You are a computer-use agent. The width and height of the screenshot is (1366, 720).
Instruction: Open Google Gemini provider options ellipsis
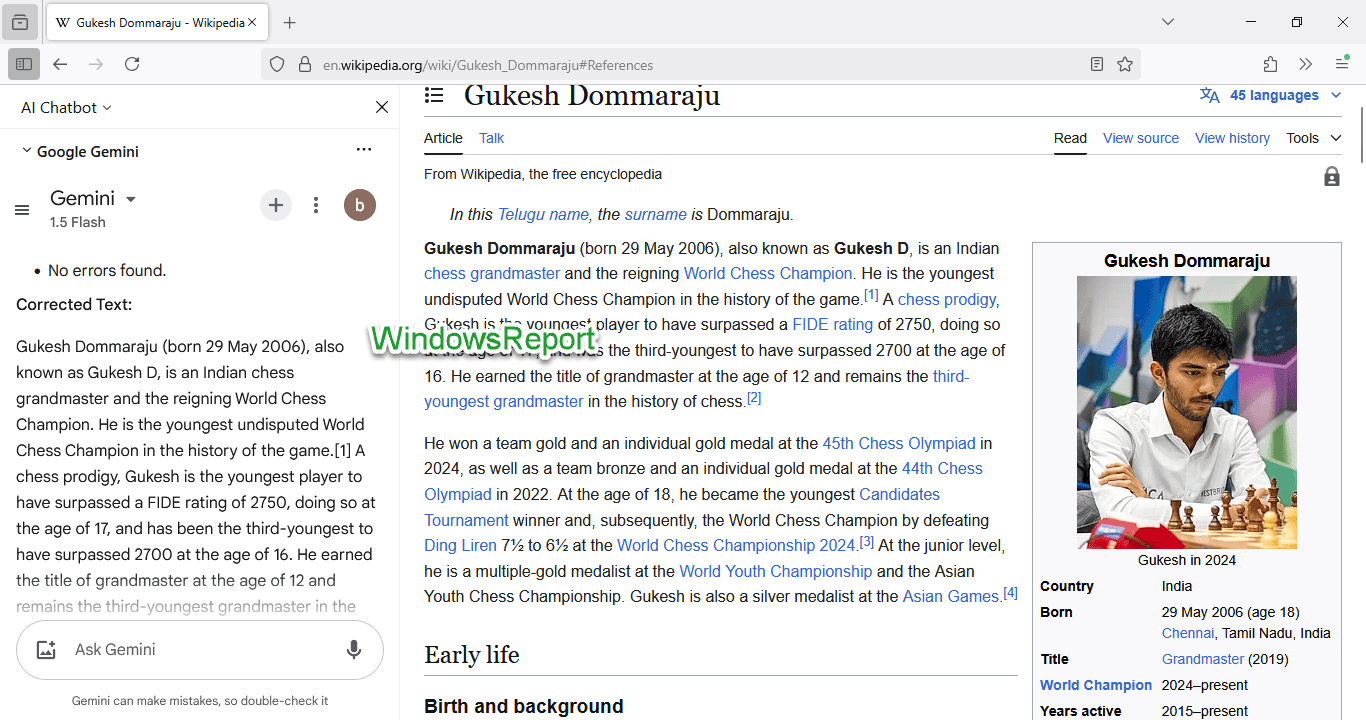(364, 150)
